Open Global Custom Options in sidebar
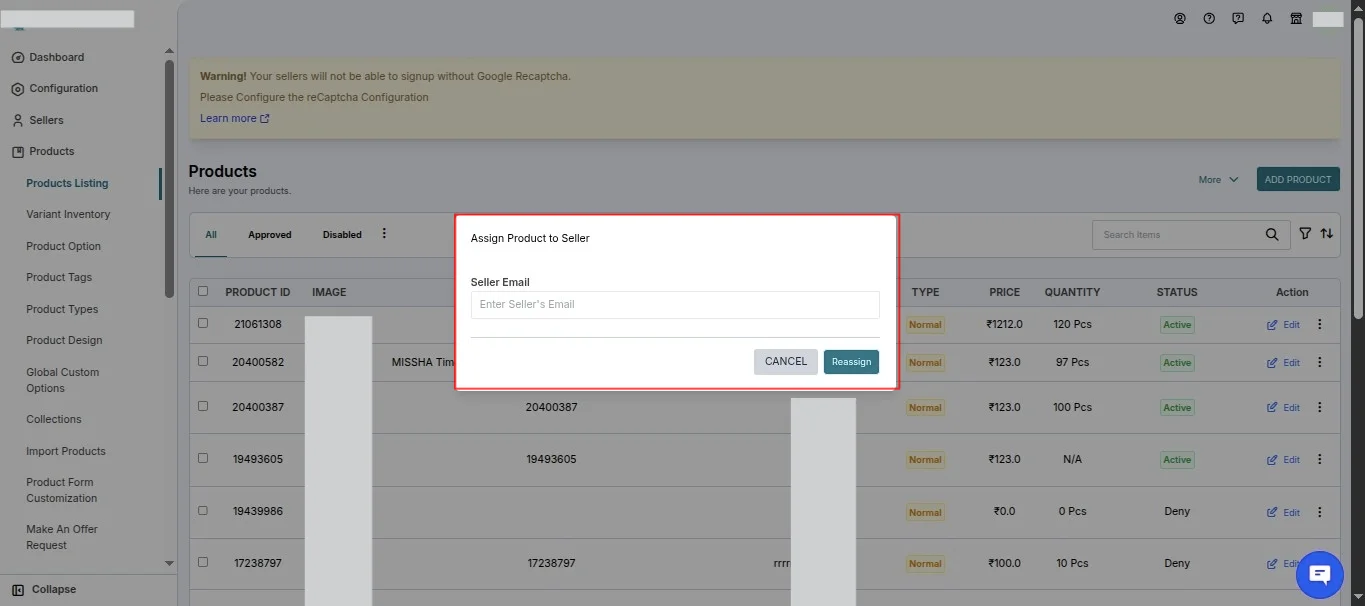The height and width of the screenshot is (606, 1365). (x=62, y=380)
